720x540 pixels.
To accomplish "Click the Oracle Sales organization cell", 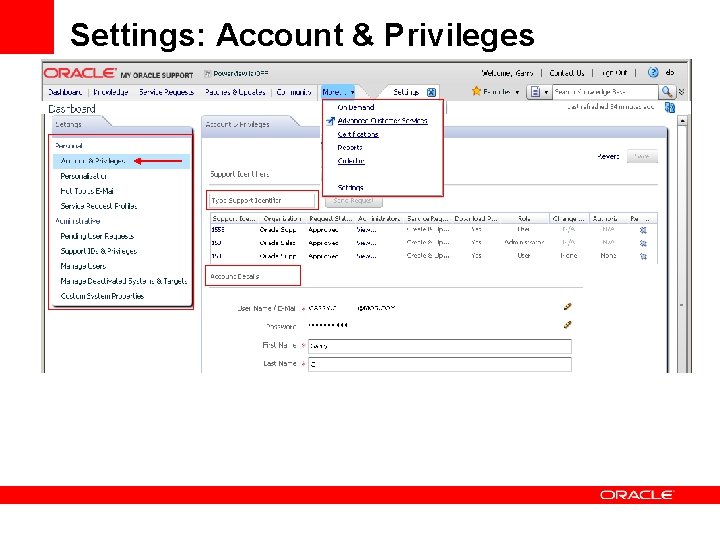I will pyautogui.click(x=277, y=242).
